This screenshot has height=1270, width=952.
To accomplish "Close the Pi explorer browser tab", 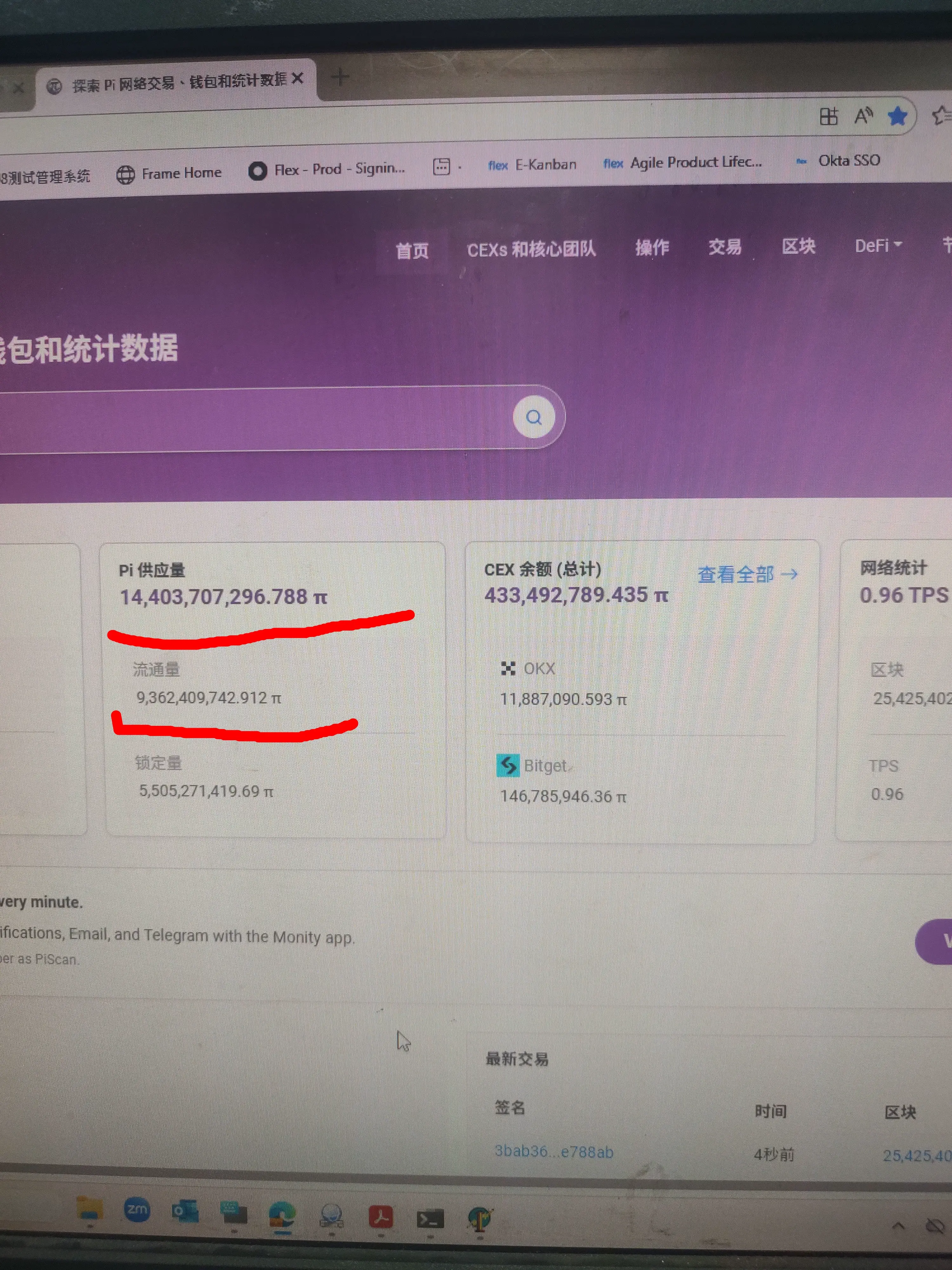I will [297, 79].
